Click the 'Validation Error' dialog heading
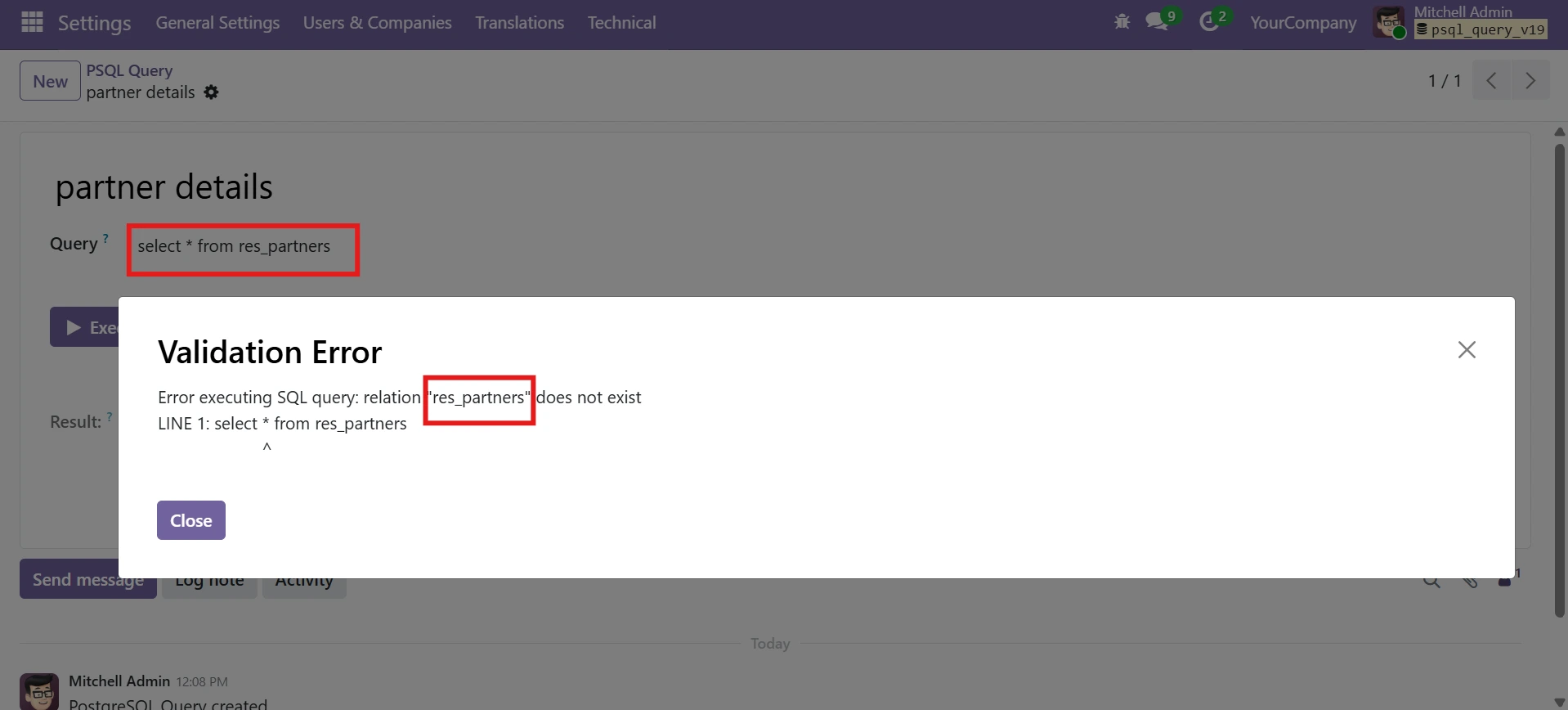Image resolution: width=1568 pixels, height=710 pixels. click(270, 353)
